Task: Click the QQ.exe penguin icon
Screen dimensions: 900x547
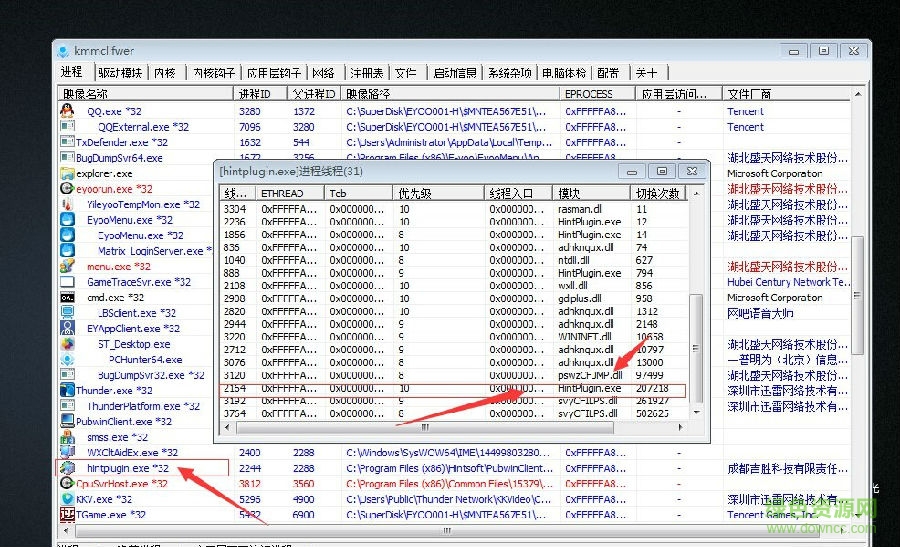Action: pos(67,111)
